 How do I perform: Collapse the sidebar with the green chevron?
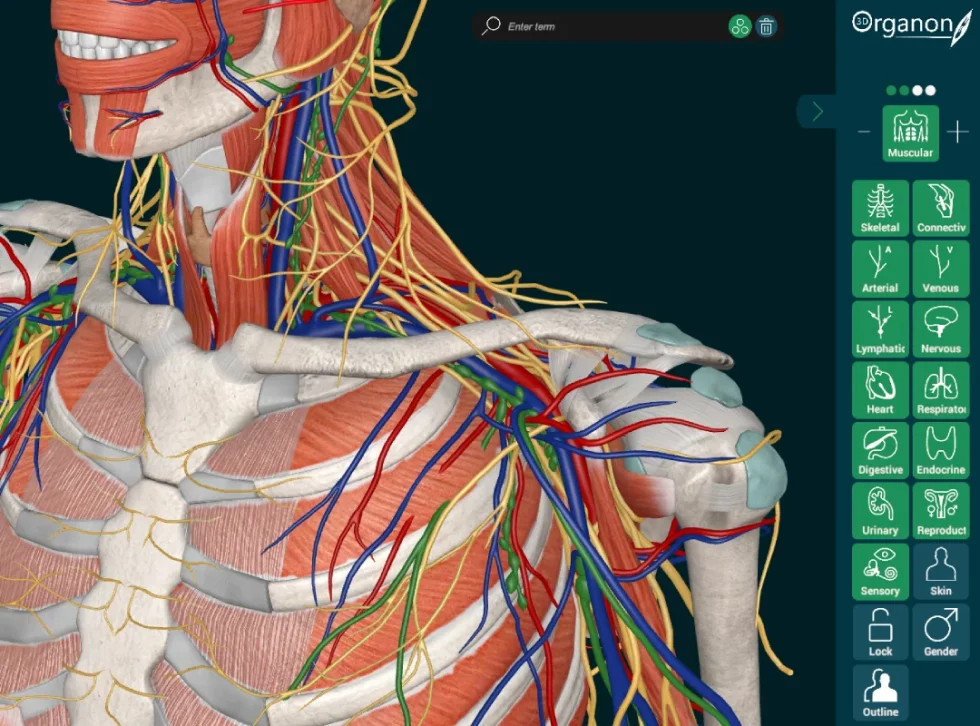click(817, 112)
